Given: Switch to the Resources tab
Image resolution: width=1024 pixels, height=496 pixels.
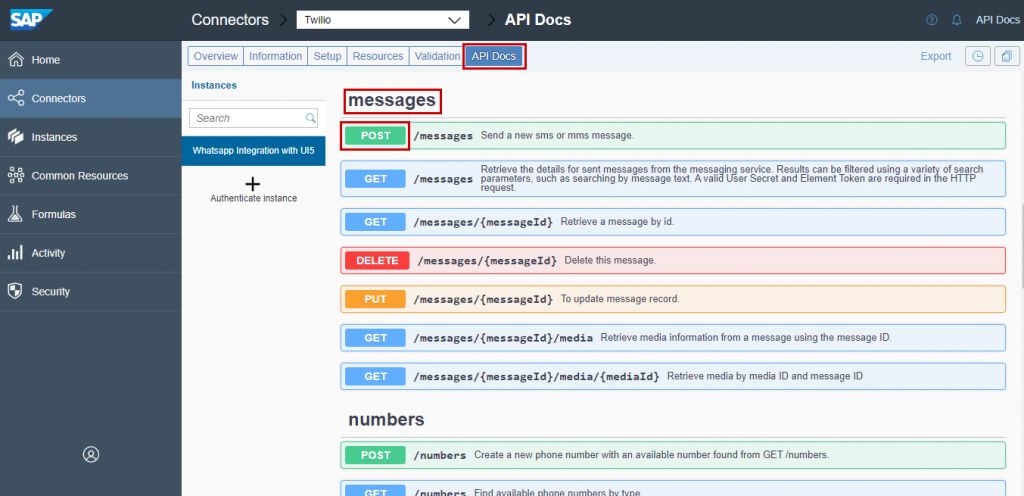Looking at the screenshot, I should (378, 56).
